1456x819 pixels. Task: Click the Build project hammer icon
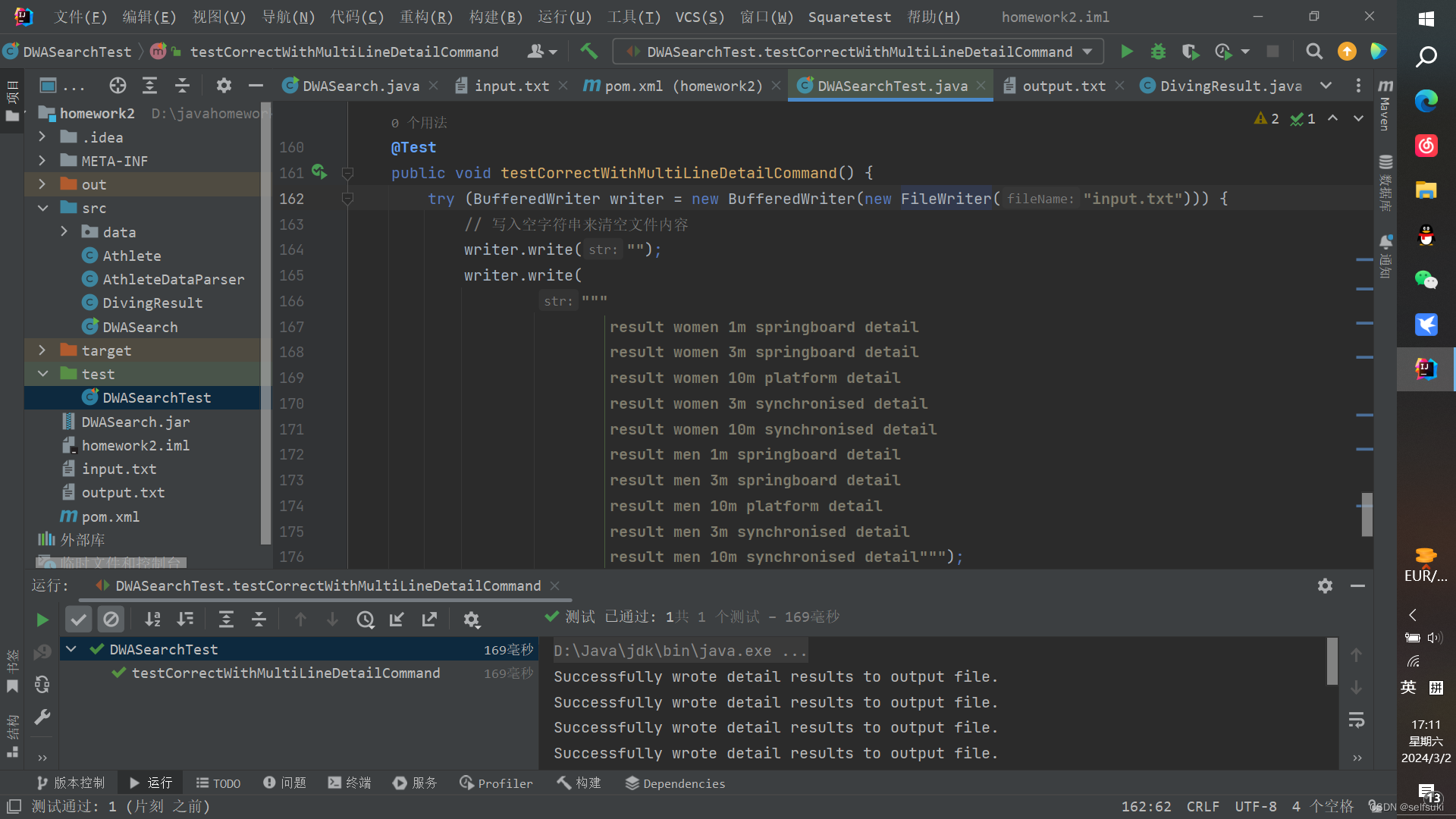[x=588, y=52]
